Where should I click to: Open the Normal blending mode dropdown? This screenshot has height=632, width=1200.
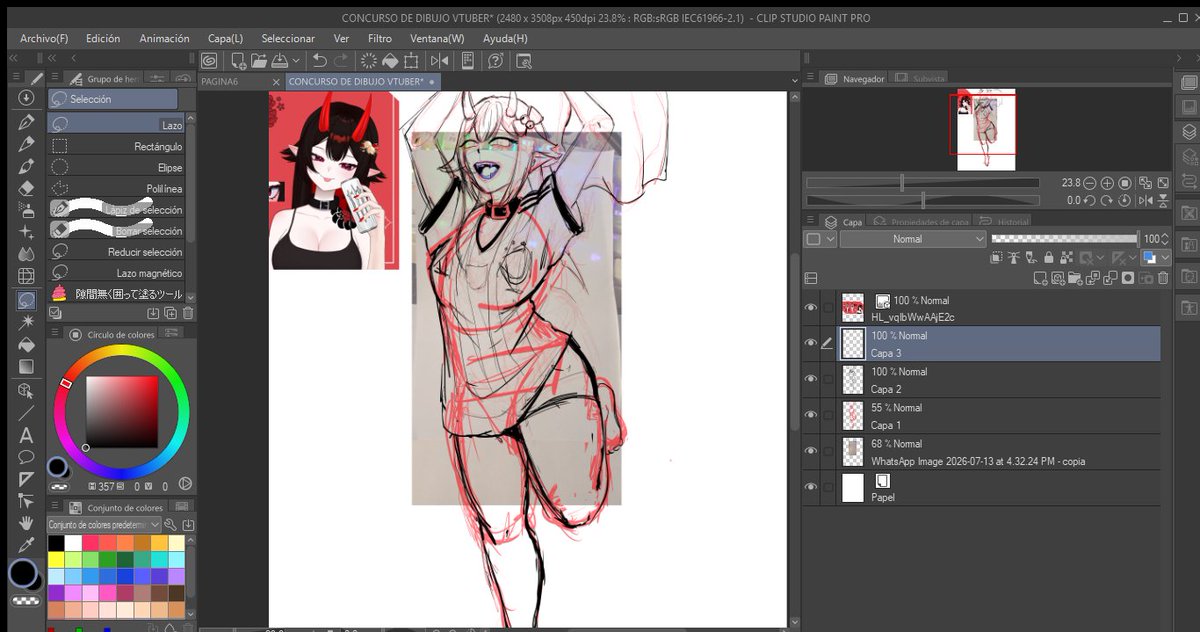[x=913, y=239]
